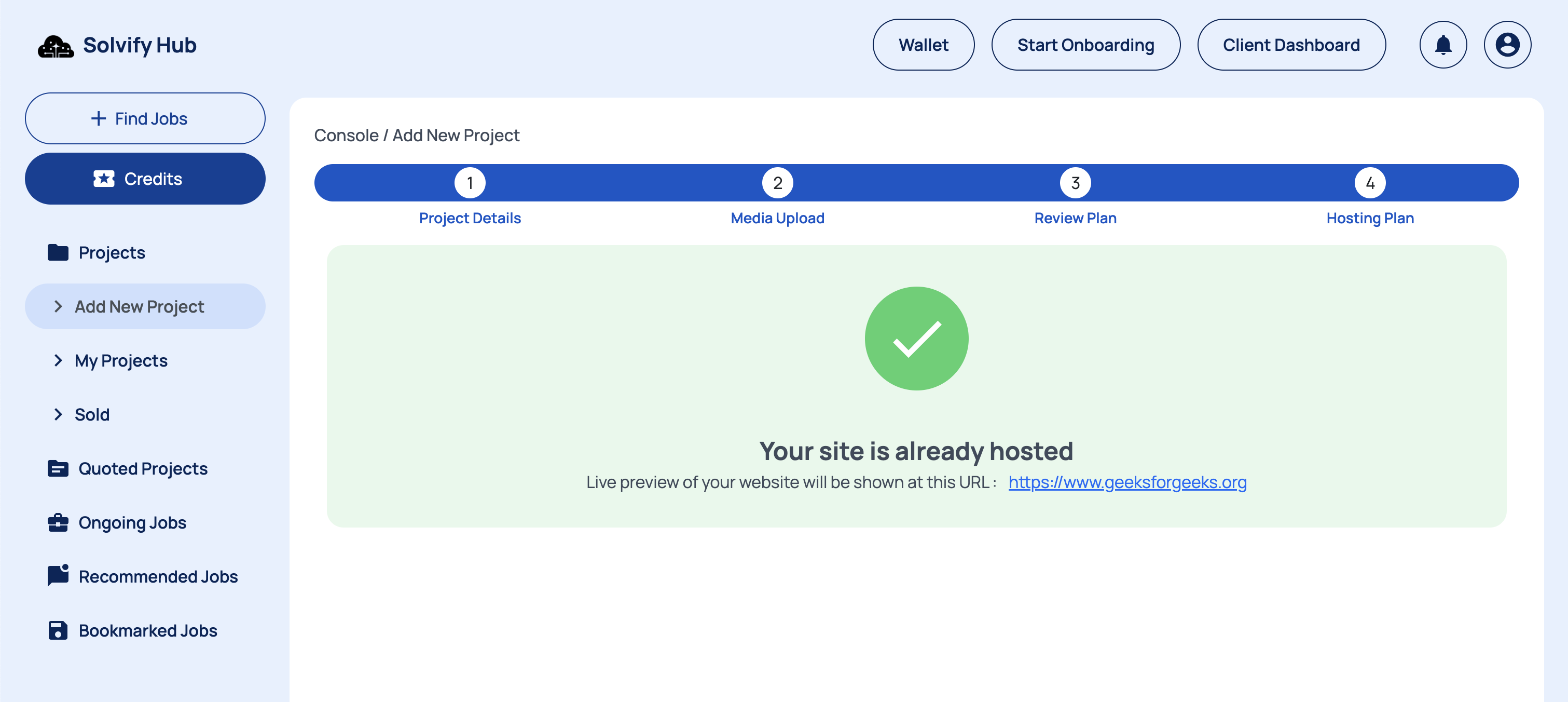The image size is (1568, 702).
Task: Open Bookmarked Jobs sidebar item
Action: point(145,630)
